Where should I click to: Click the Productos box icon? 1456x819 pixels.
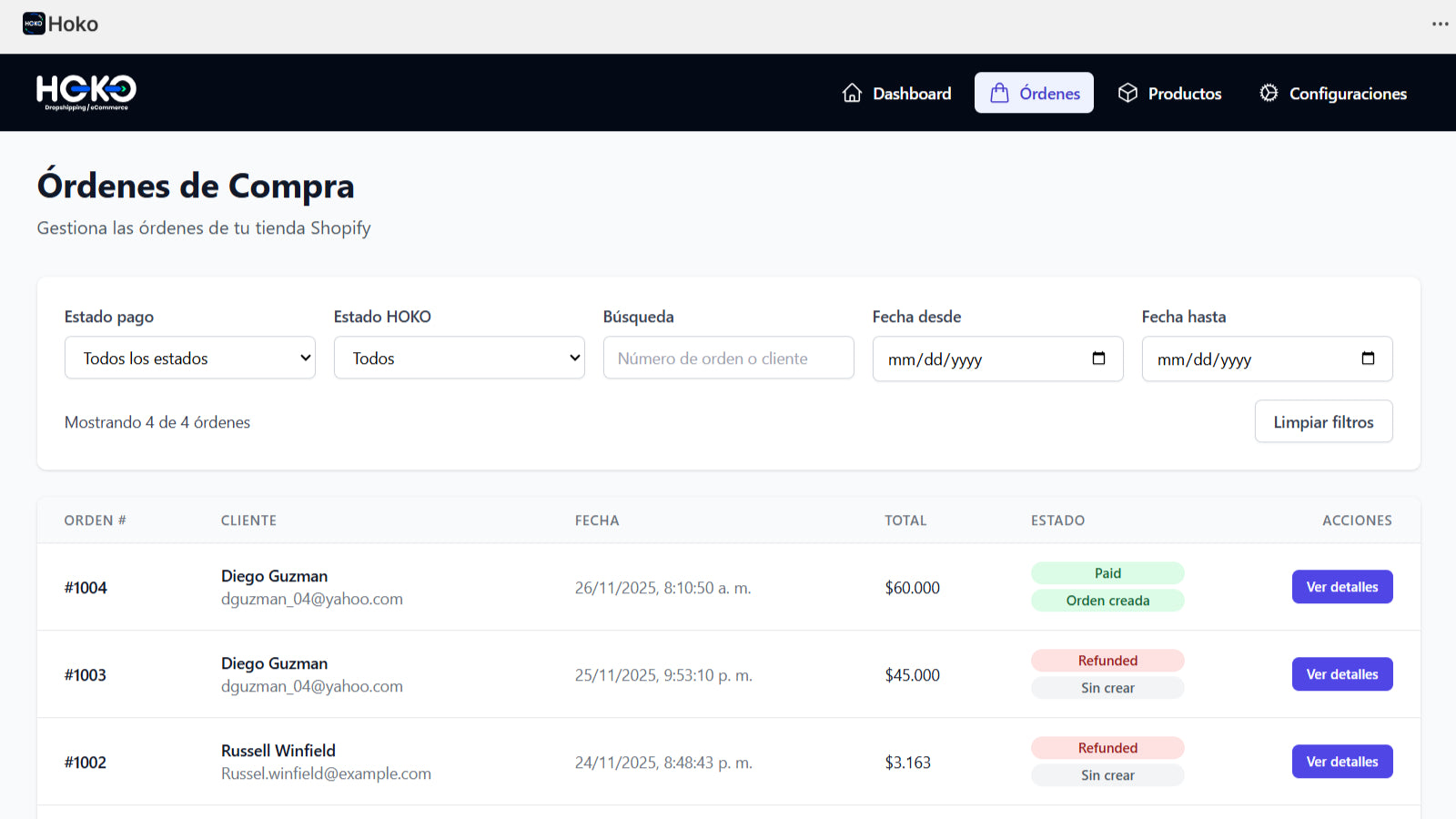[x=1127, y=93]
